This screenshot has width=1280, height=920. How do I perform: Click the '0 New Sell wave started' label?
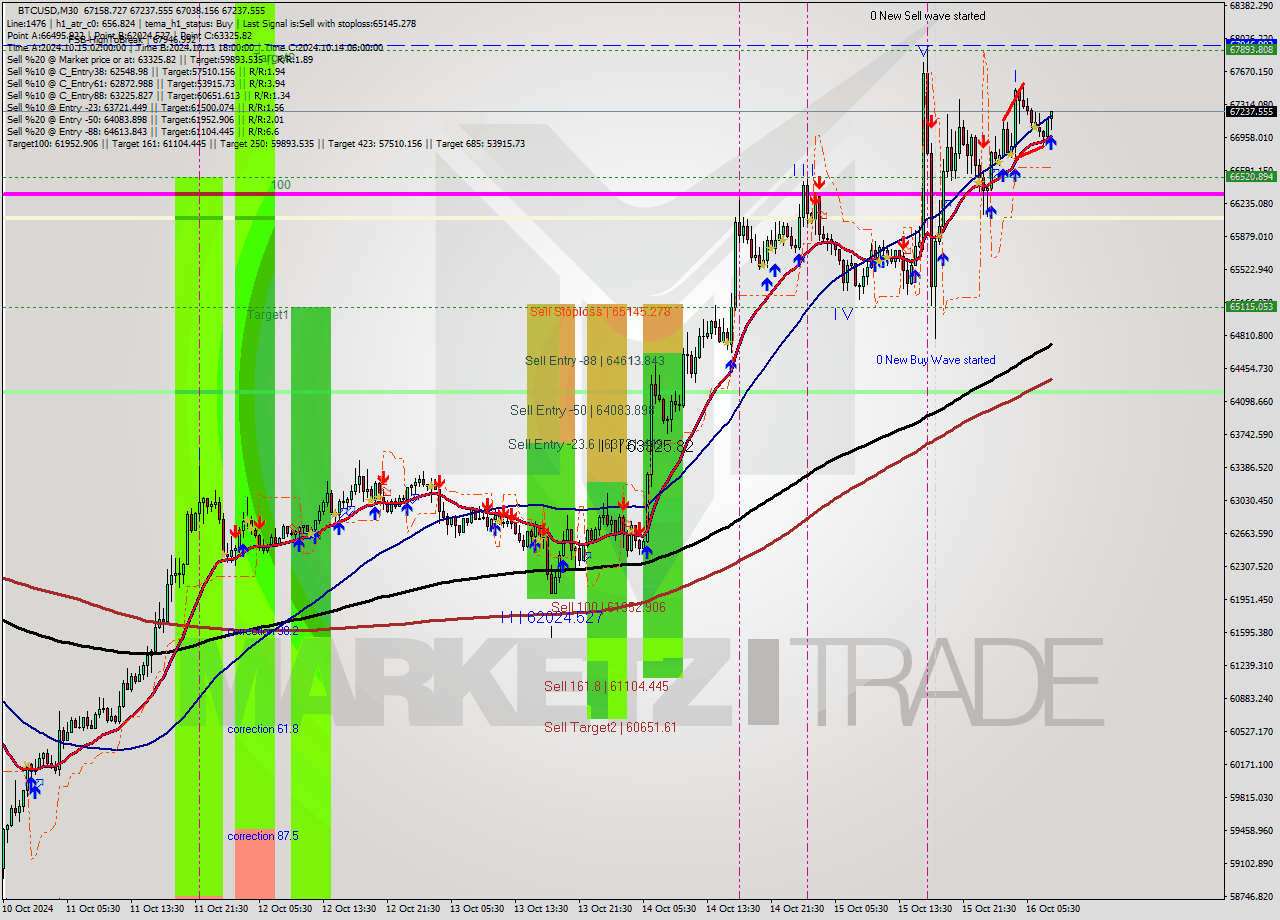tap(927, 16)
